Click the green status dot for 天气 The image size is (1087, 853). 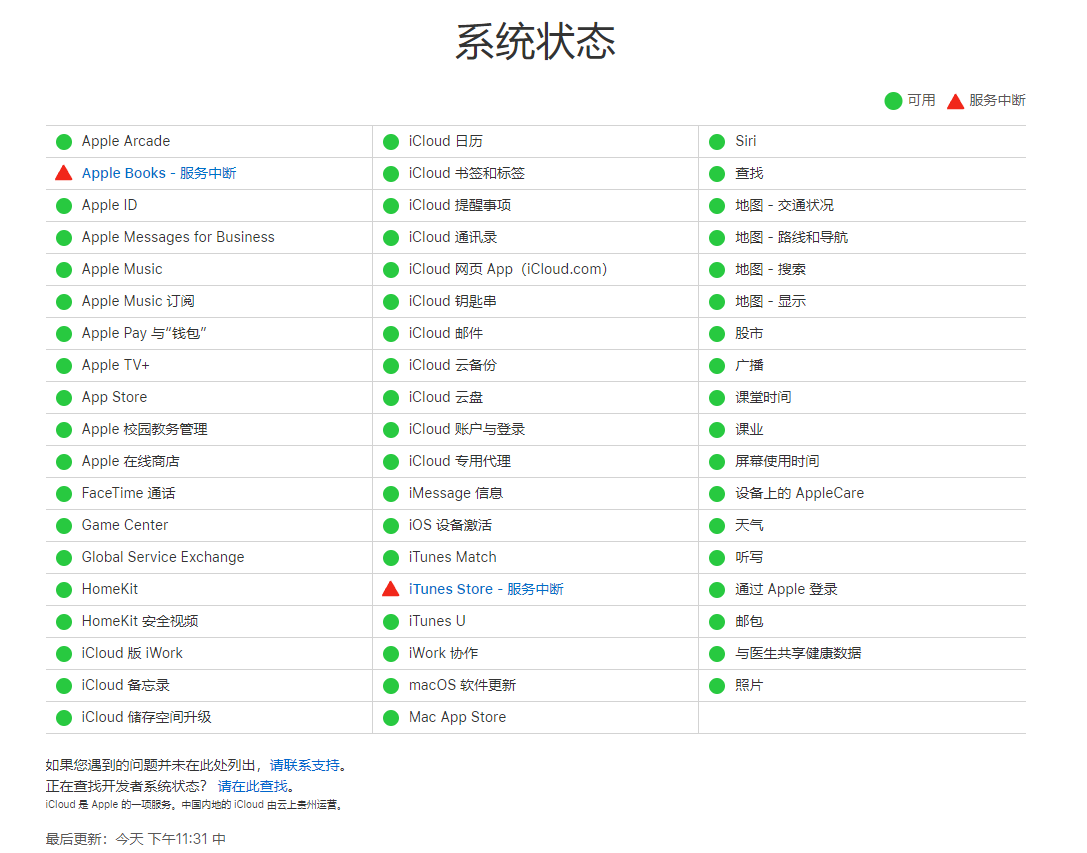tap(717, 526)
